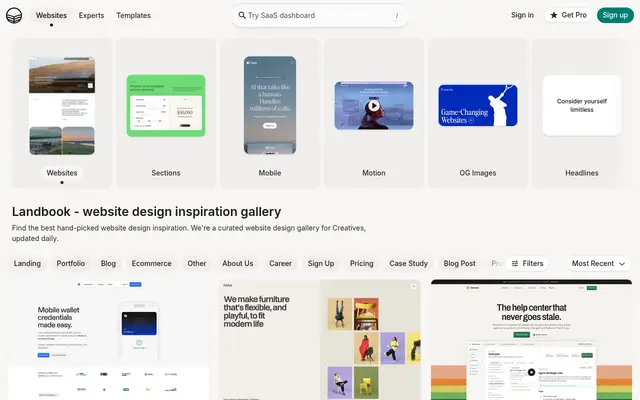Filter by Pricing category
The height and width of the screenshot is (400, 640).
362,264
